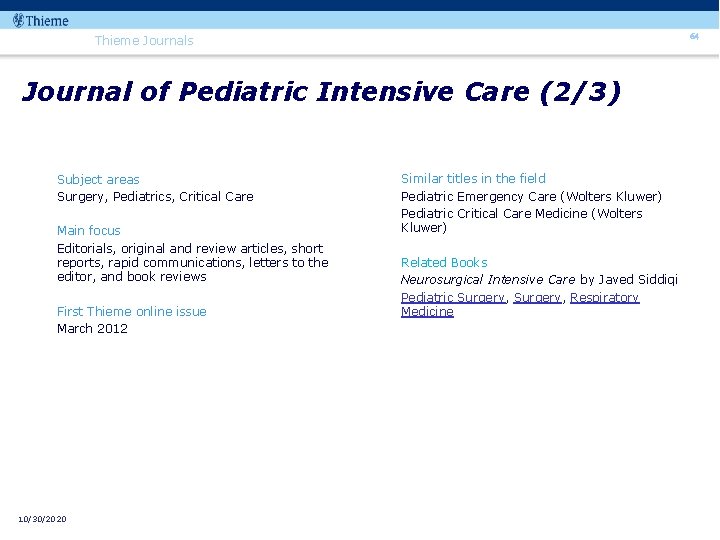Click the 'Subject areas' heading
Image resolution: width=720 pixels, height=540 pixels.
pos(98,180)
